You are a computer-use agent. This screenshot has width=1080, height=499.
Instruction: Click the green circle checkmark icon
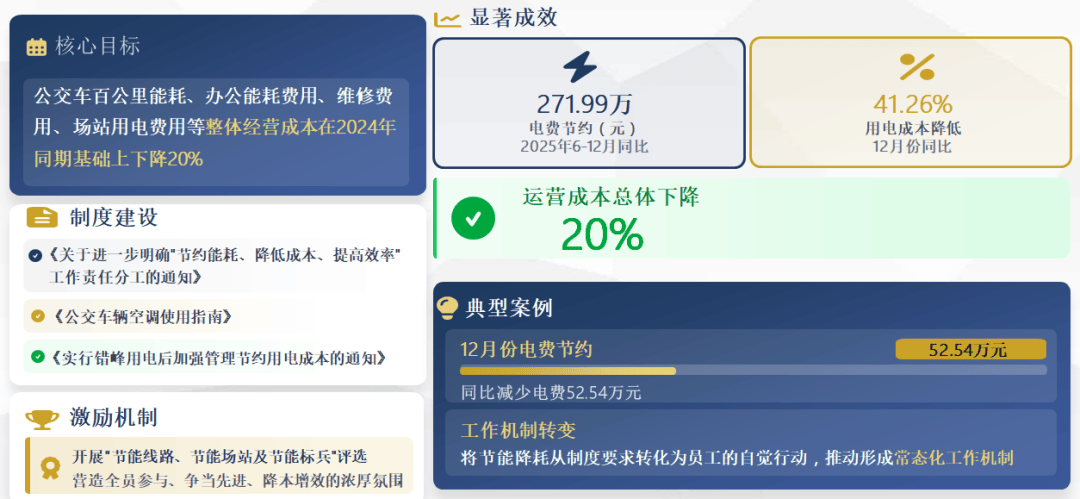click(x=472, y=218)
